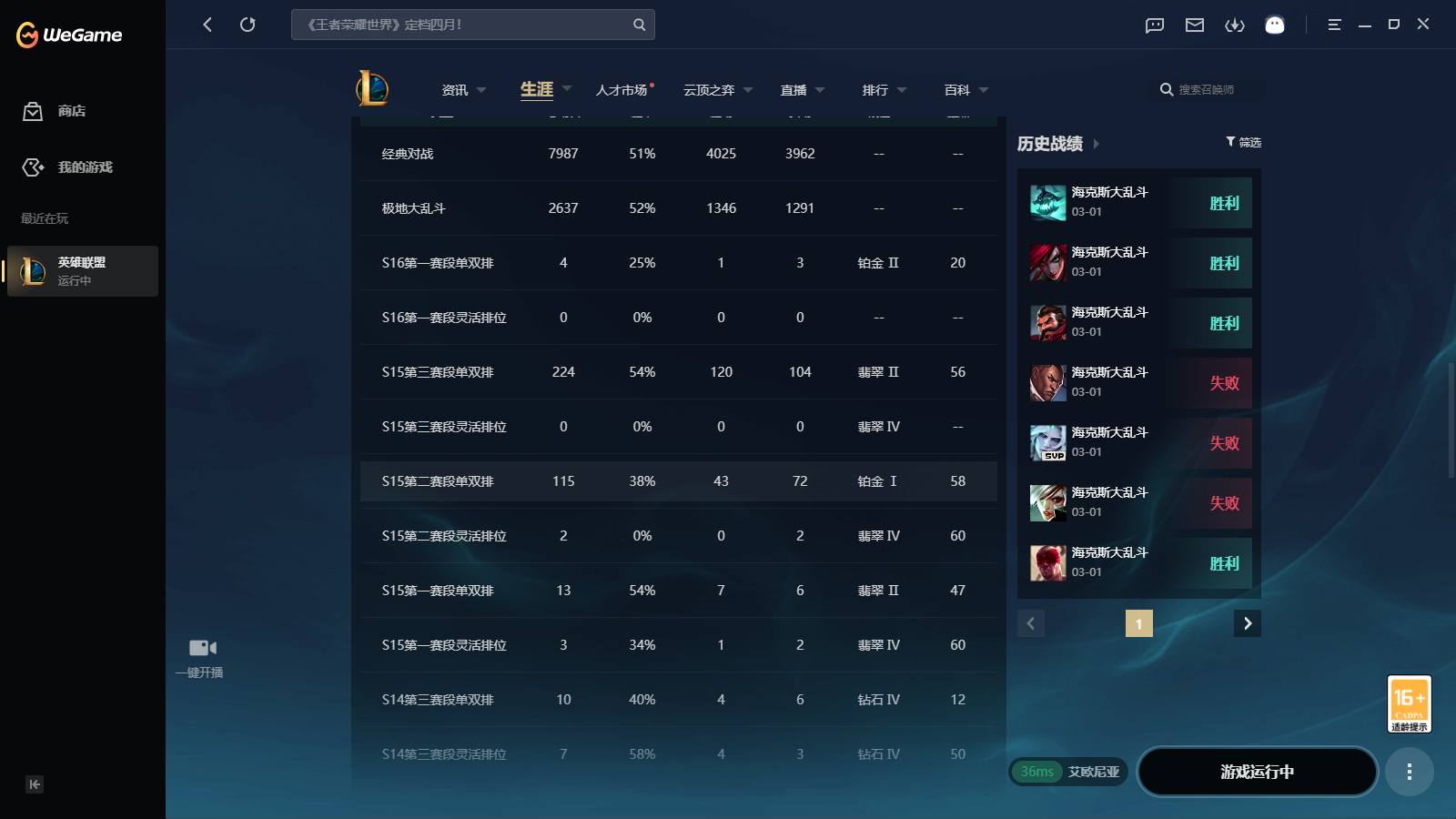Select the S14第三赛段单双排 row
The width and height of the screenshot is (1456, 819).
coord(679,700)
